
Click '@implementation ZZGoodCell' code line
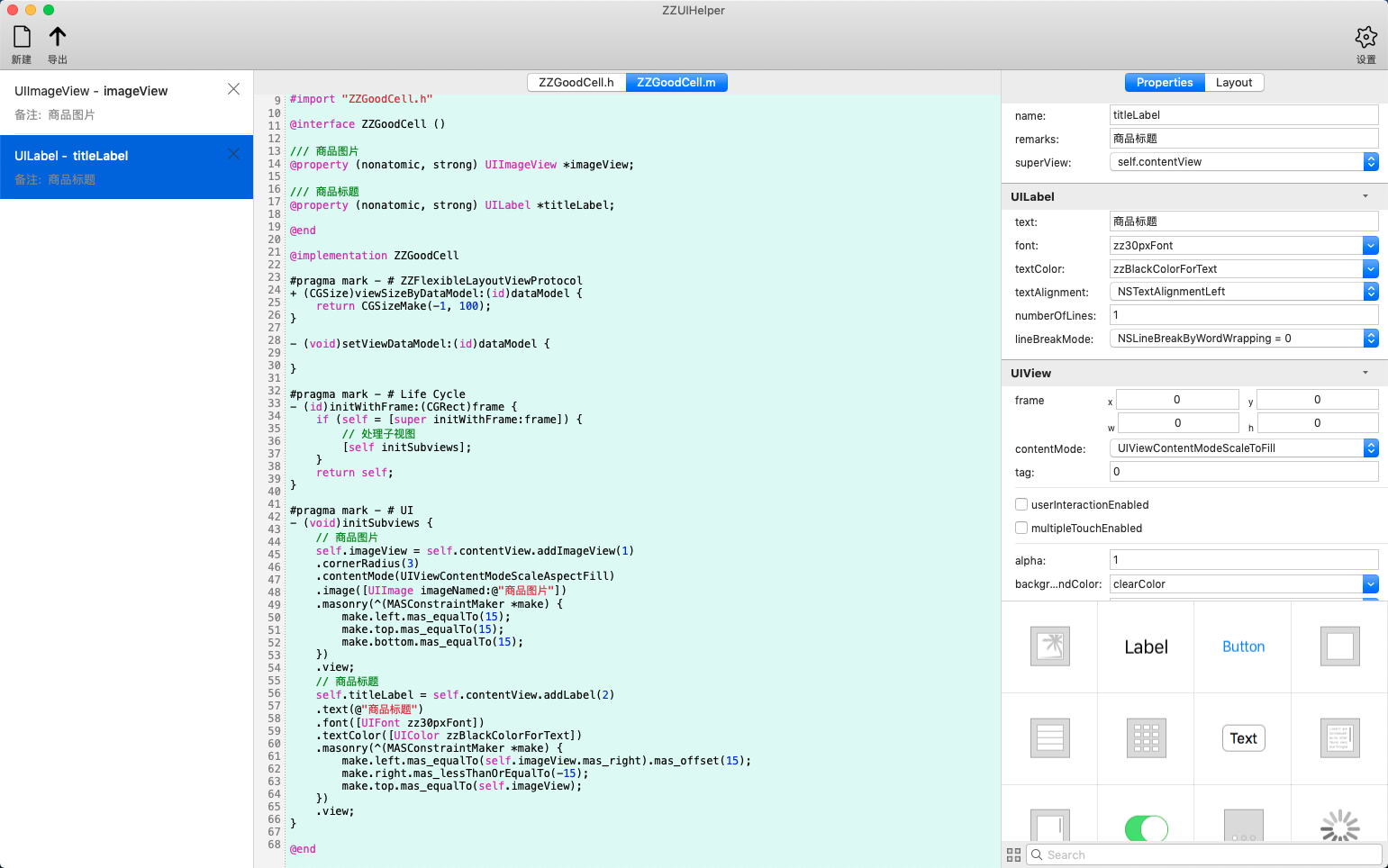[x=374, y=256]
